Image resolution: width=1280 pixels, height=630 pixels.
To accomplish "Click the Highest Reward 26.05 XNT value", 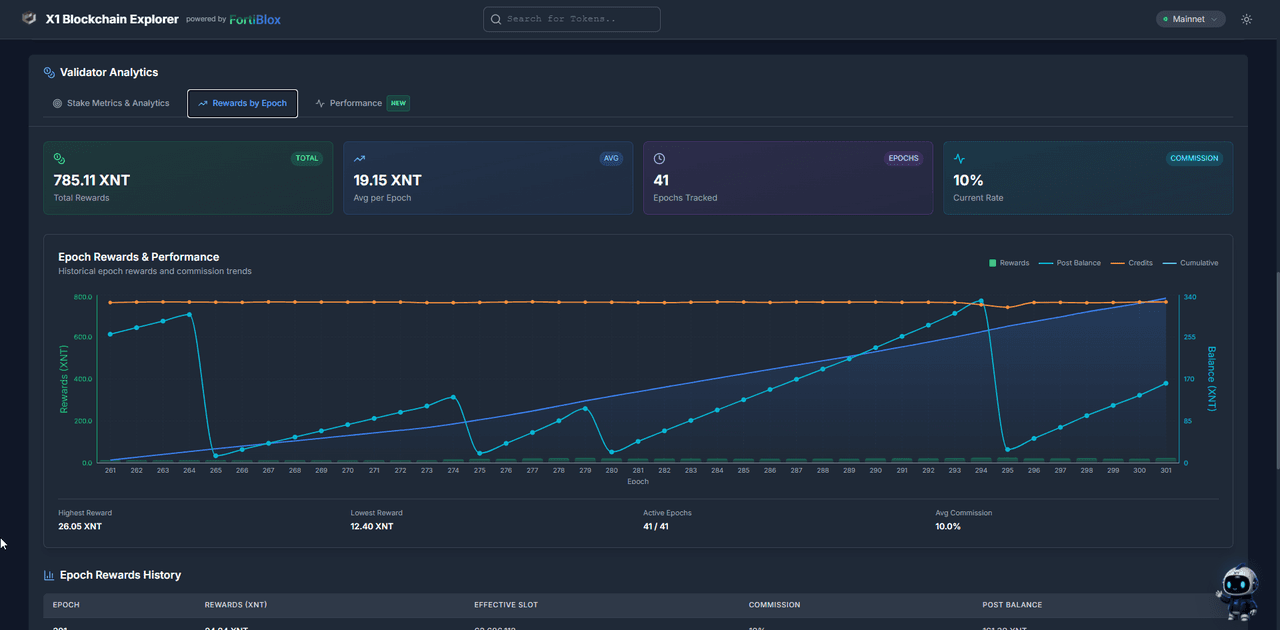I will [x=80, y=526].
